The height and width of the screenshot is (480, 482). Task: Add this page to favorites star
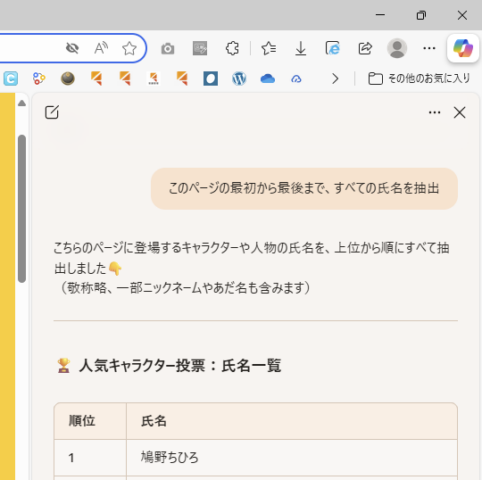pyautogui.click(x=129, y=49)
